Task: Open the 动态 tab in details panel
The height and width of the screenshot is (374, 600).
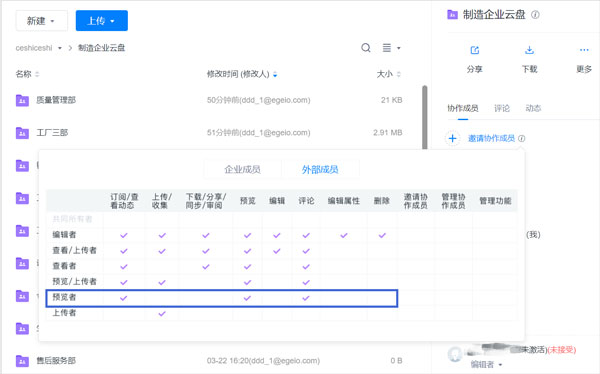Action: coord(533,108)
